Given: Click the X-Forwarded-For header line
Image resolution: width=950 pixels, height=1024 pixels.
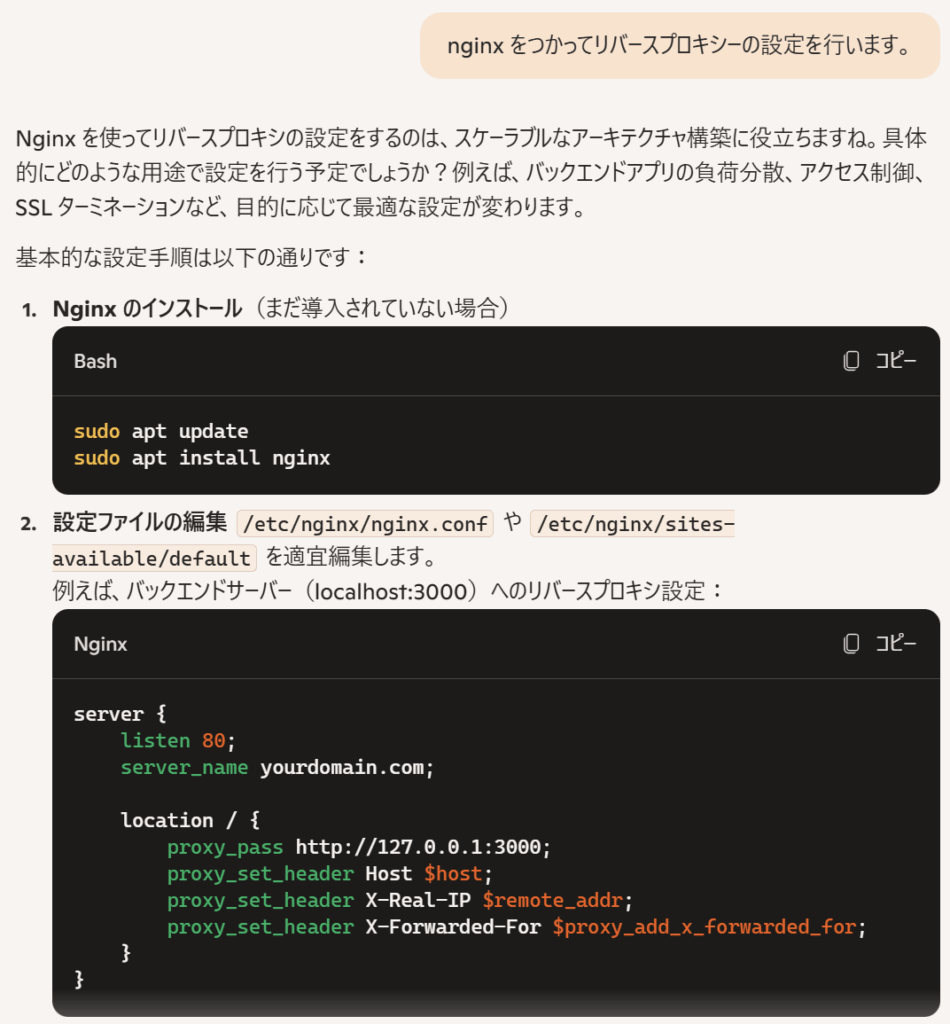Looking at the screenshot, I should [x=516, y=927].
